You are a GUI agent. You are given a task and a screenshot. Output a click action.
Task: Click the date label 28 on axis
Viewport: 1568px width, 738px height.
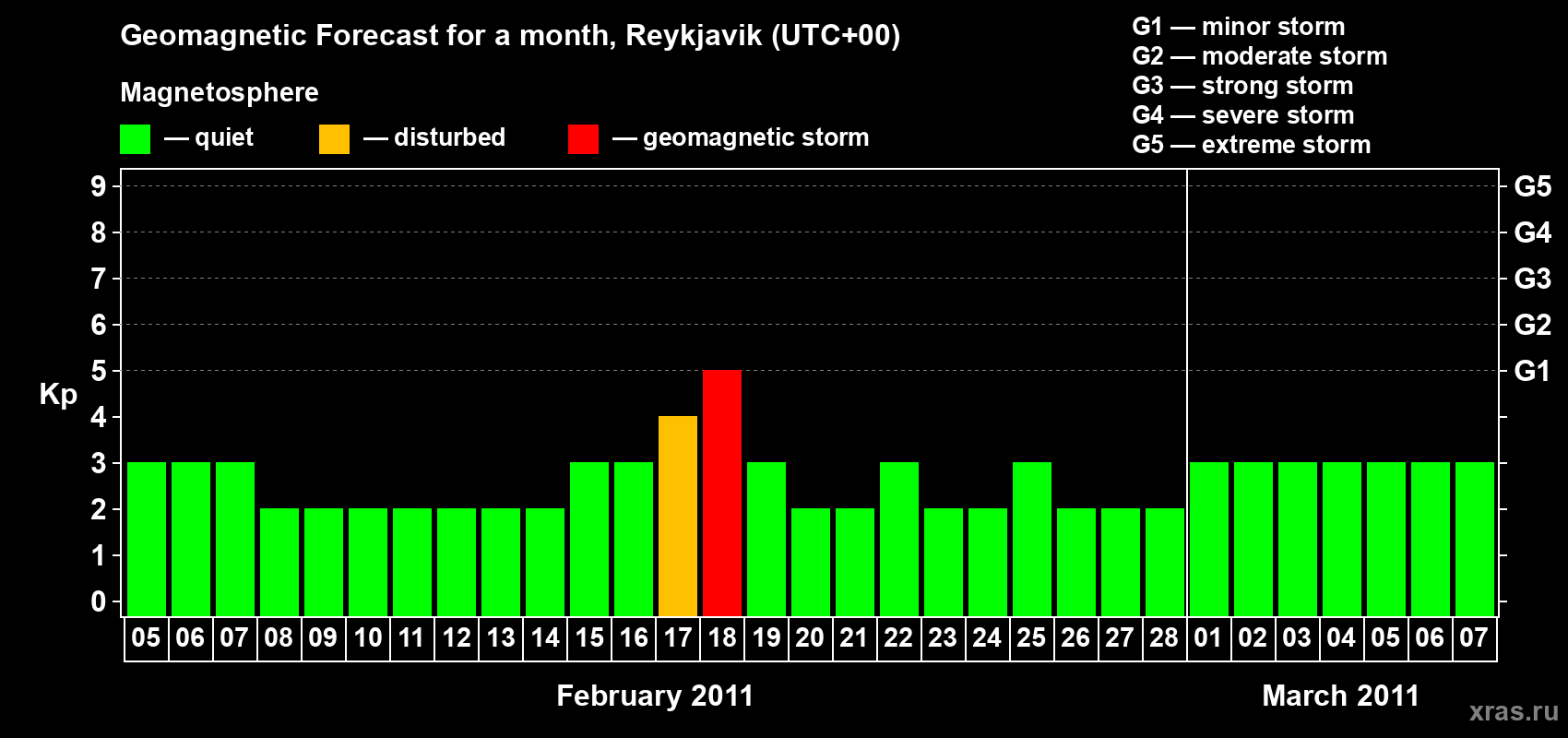tap(1164, 638)
